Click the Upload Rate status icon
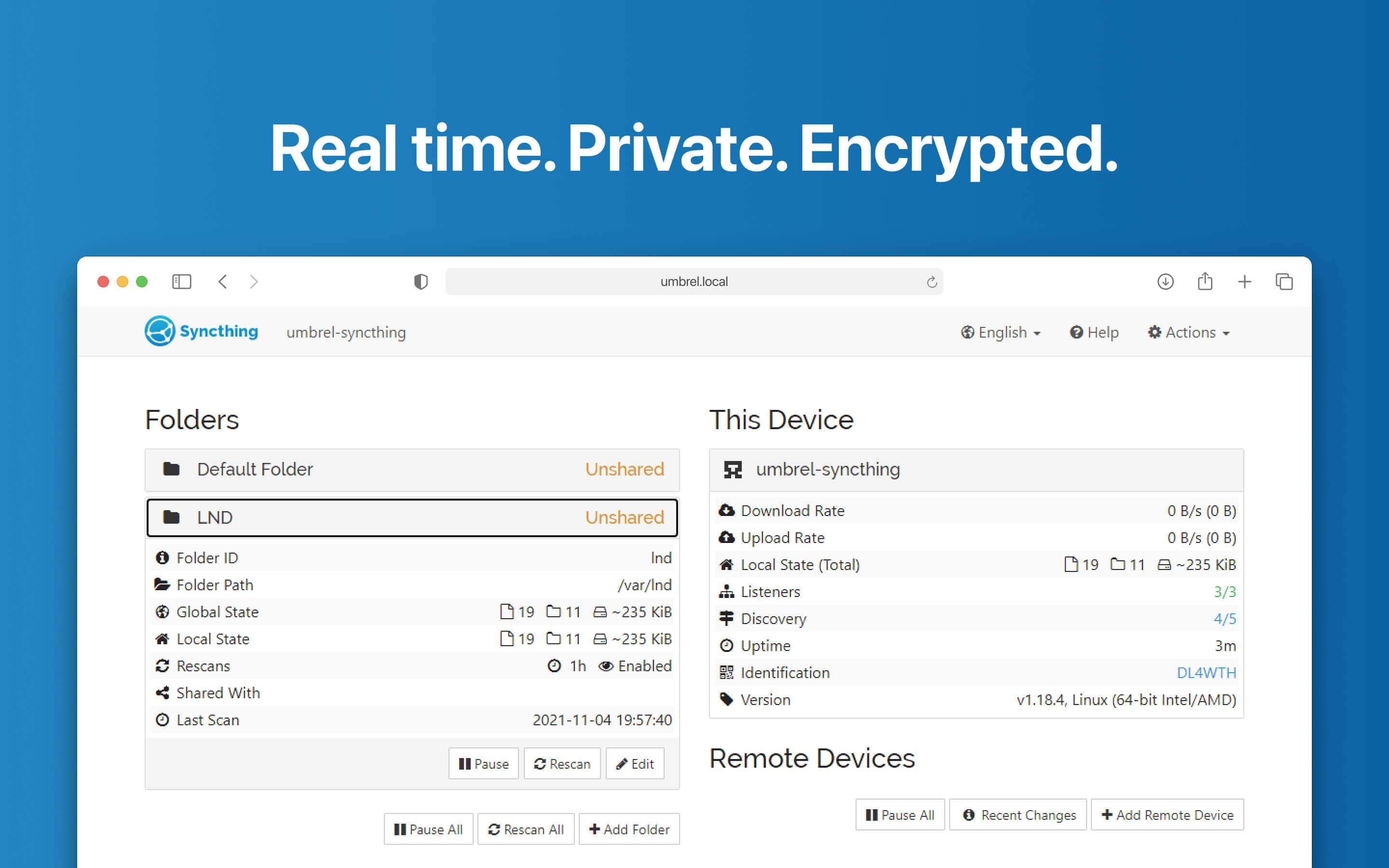Screen dimensions: 1389x868 tap(726, 537)
